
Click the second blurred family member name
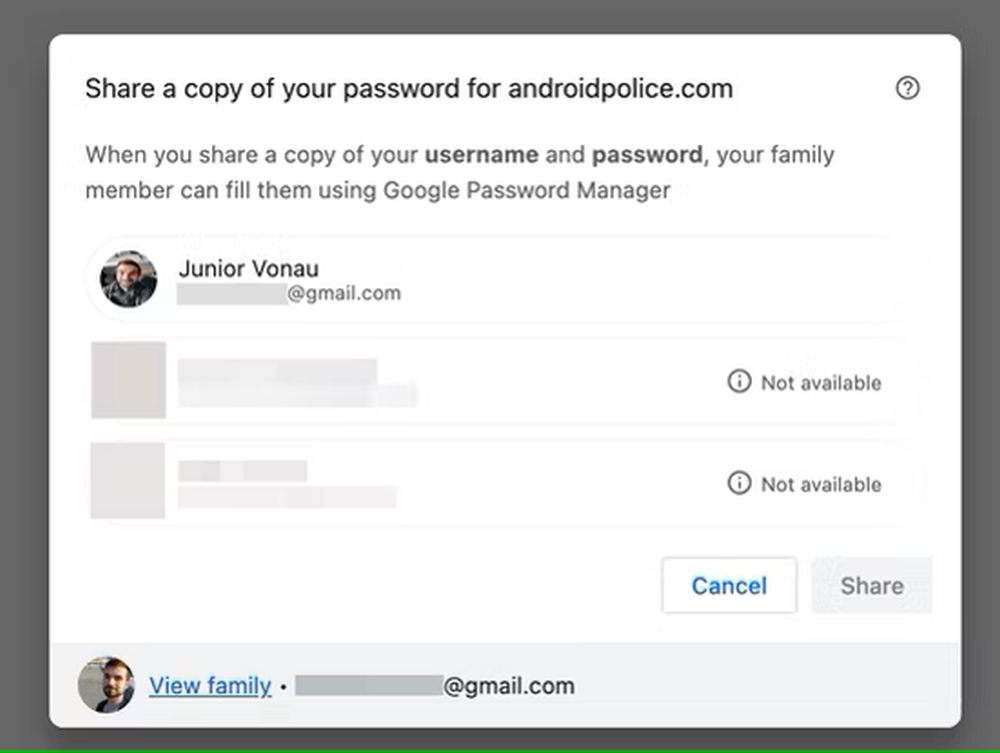[x=243, y=471]
